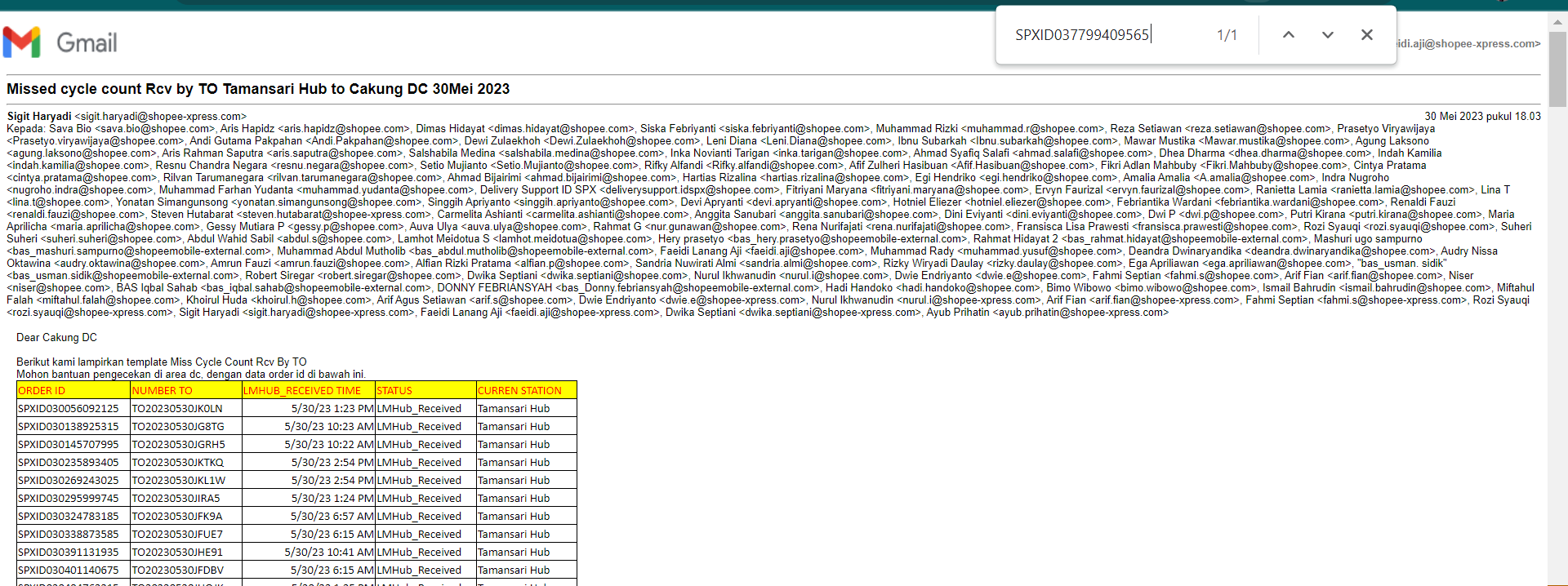The width and height of the screenshot is (1568, 586).
Task: Click received time 5/30/23 10:41 AM
Action: (329, 553)
